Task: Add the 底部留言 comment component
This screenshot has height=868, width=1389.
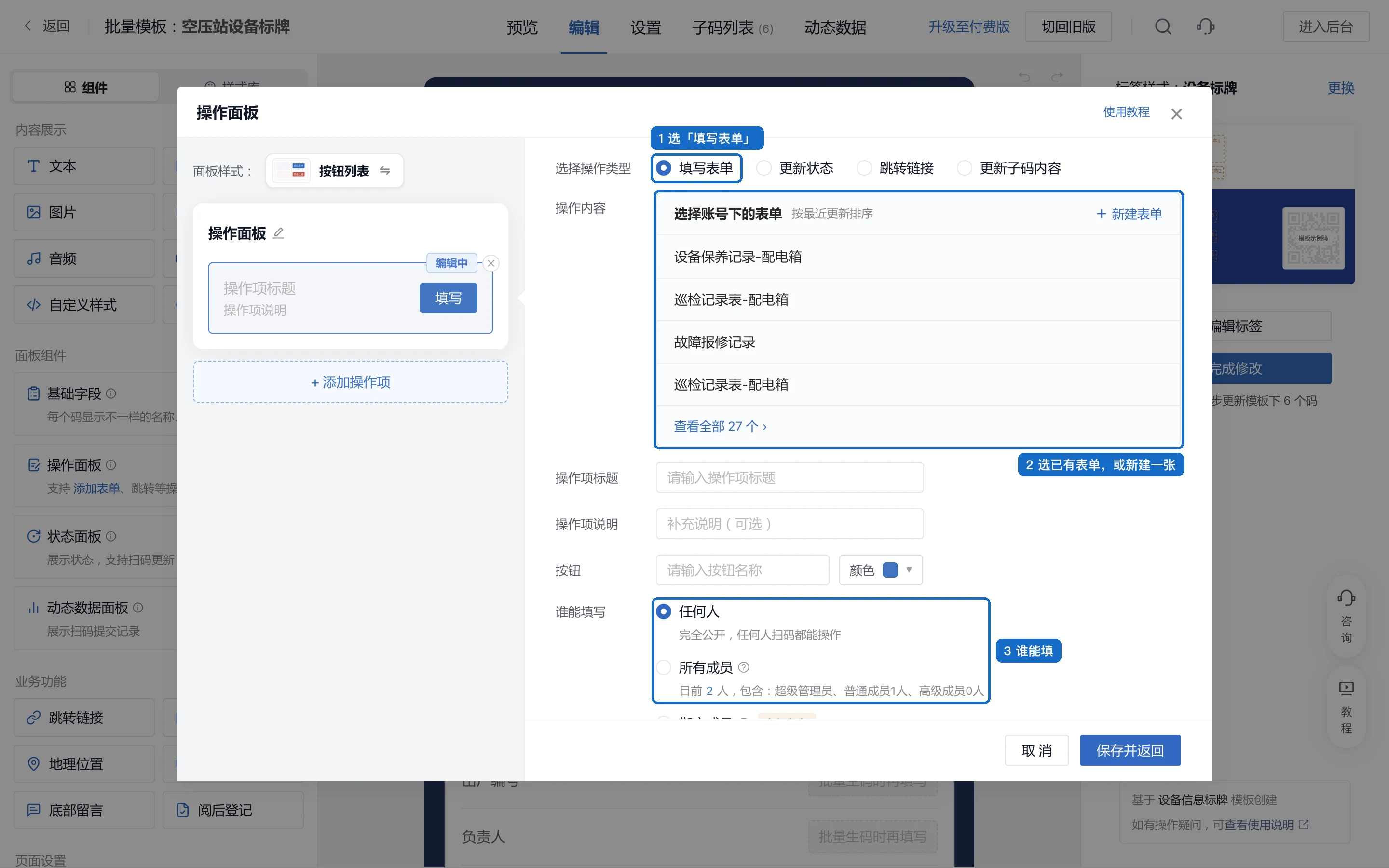Action: coord(84,811)
